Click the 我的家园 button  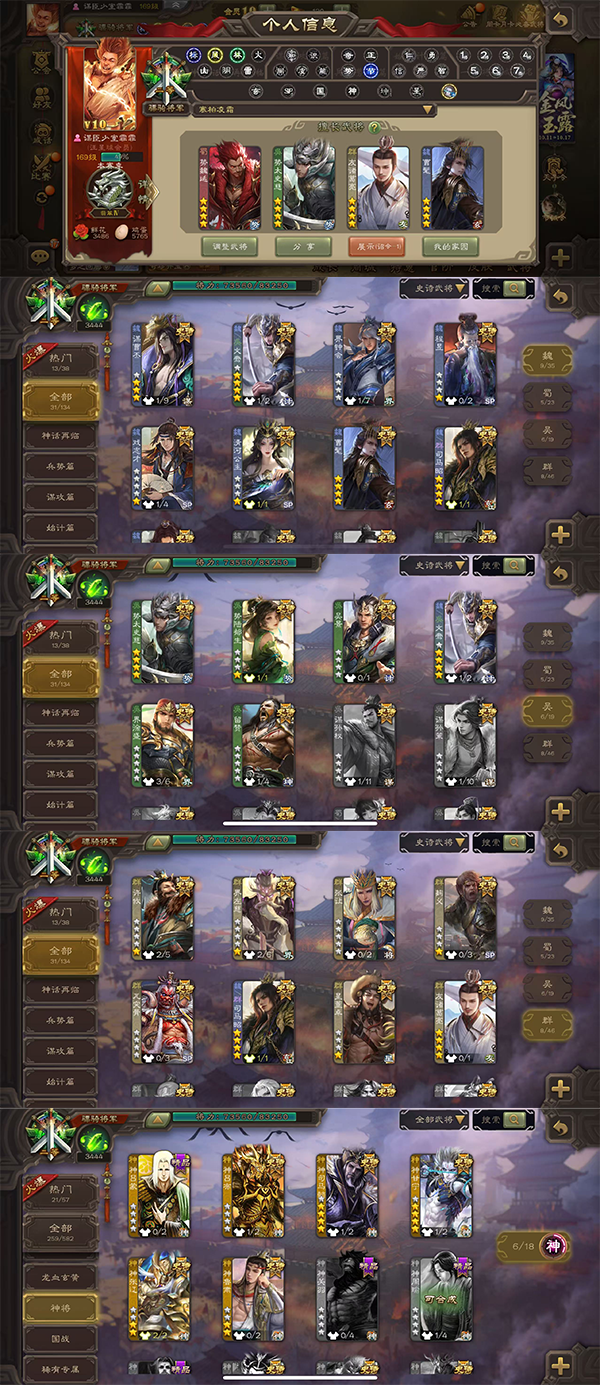pyautogui.click(x=450, y=246)
